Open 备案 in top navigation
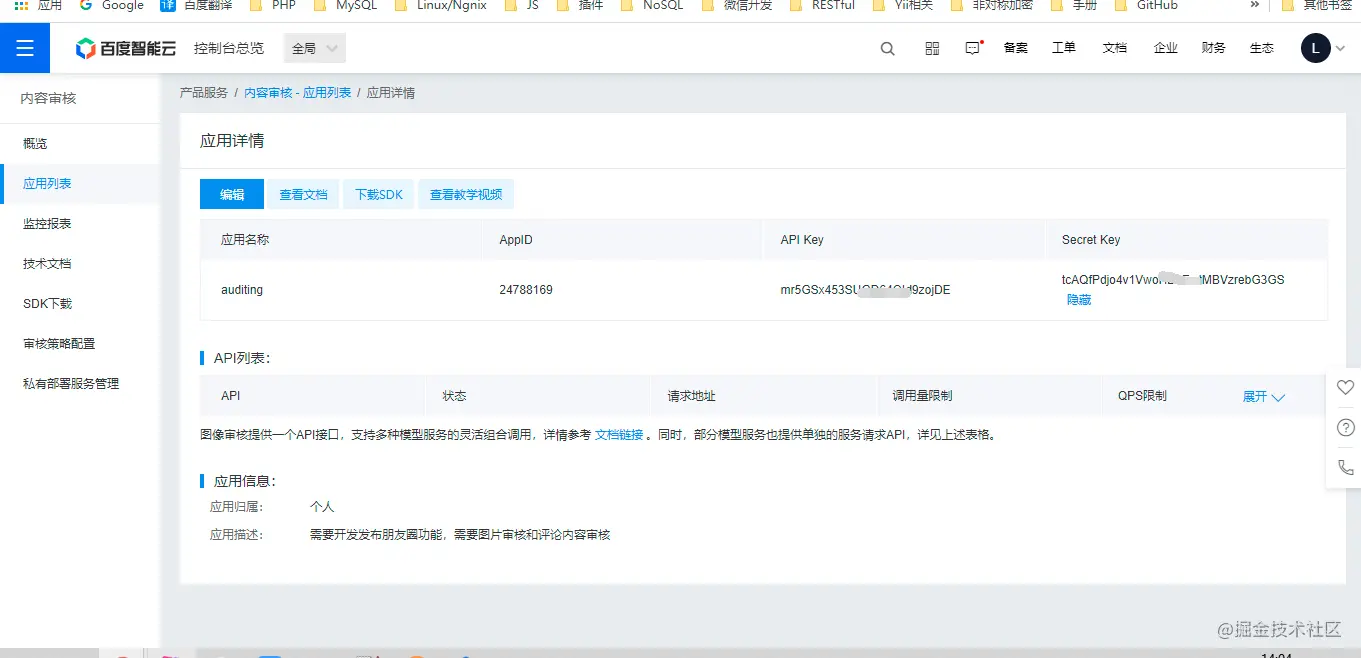The height and width of the screenshot is (658, 1361). 1015,48
